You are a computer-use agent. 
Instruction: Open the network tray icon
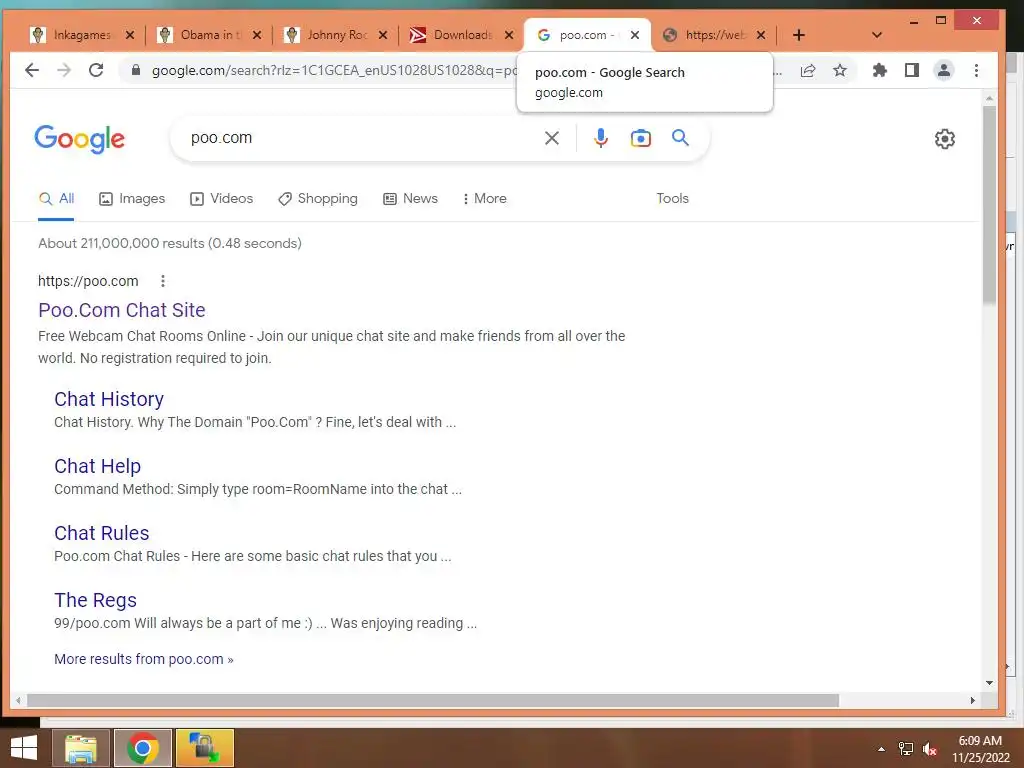pos(906,749)
